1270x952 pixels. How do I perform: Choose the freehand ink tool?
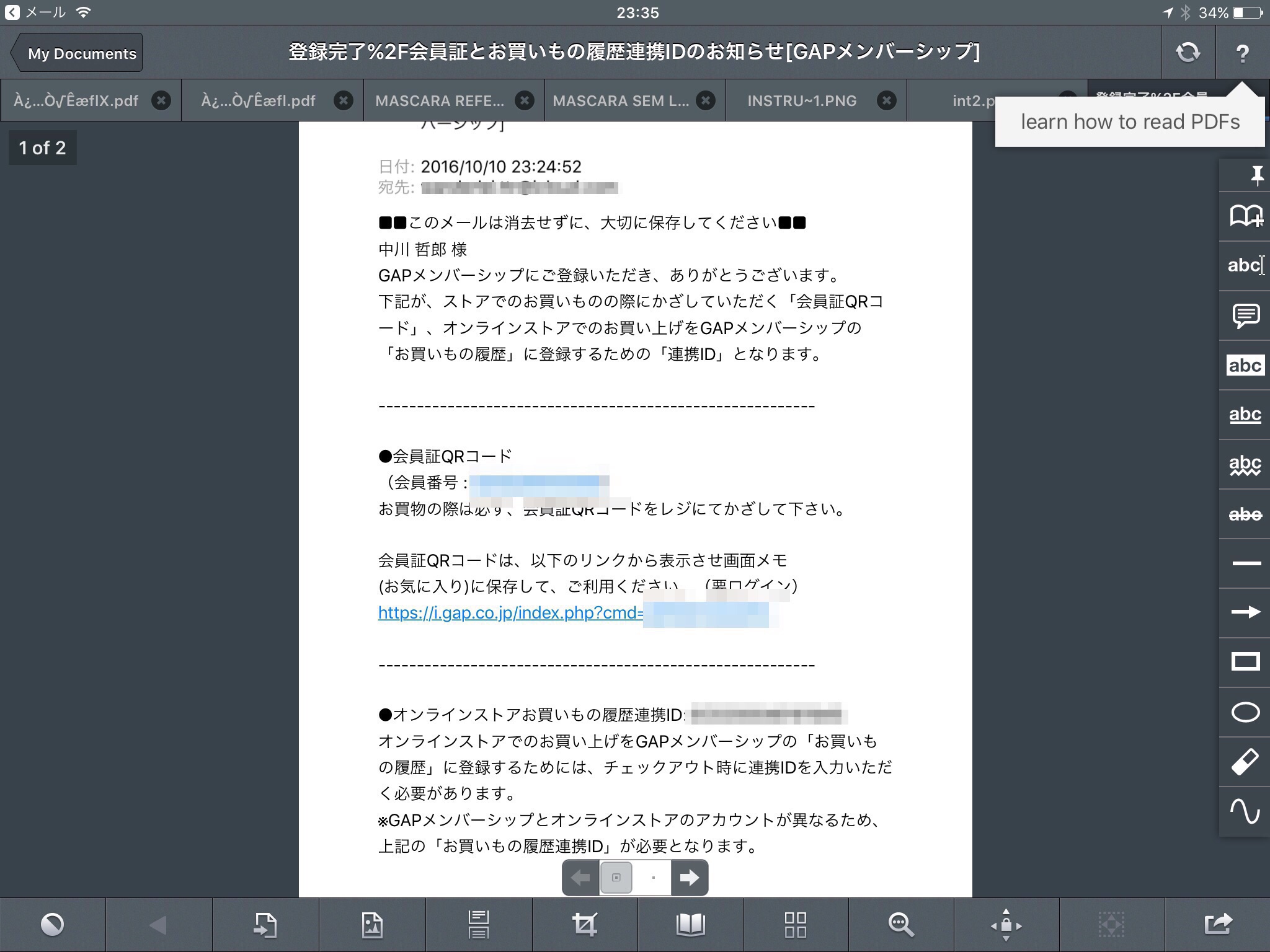[x=1245, y=811]
